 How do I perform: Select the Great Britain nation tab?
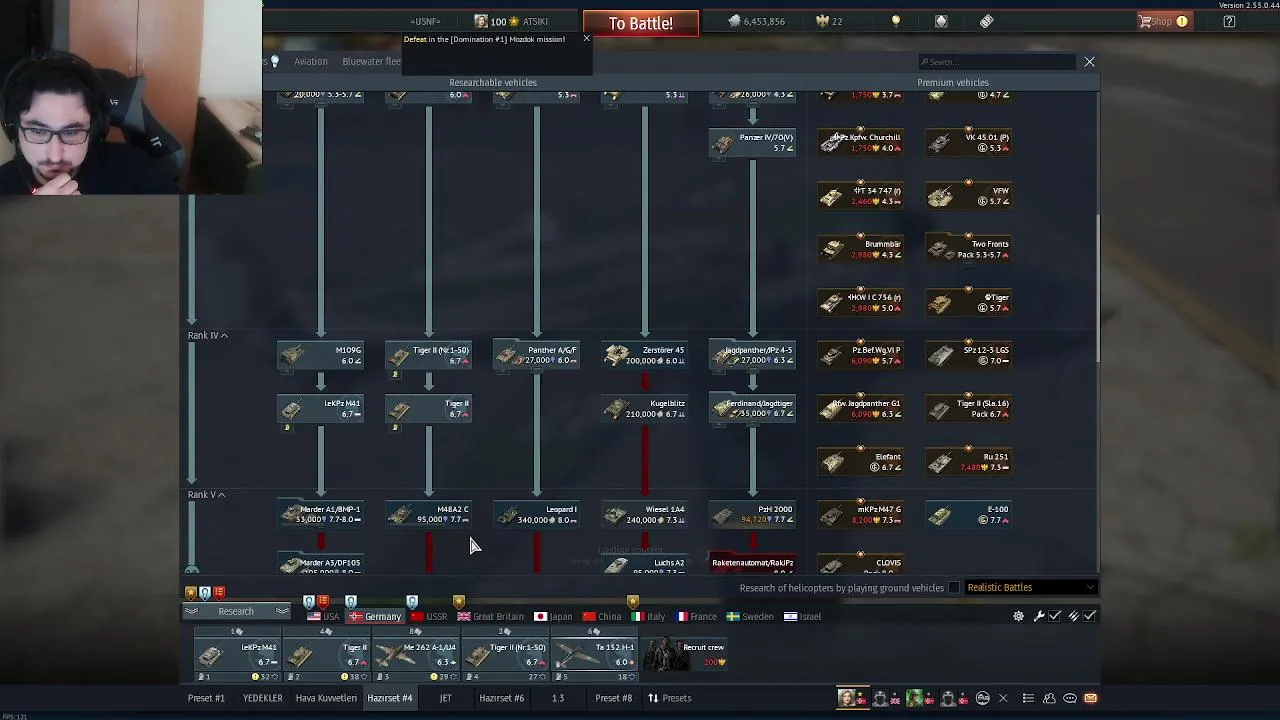tap(491, 617)
